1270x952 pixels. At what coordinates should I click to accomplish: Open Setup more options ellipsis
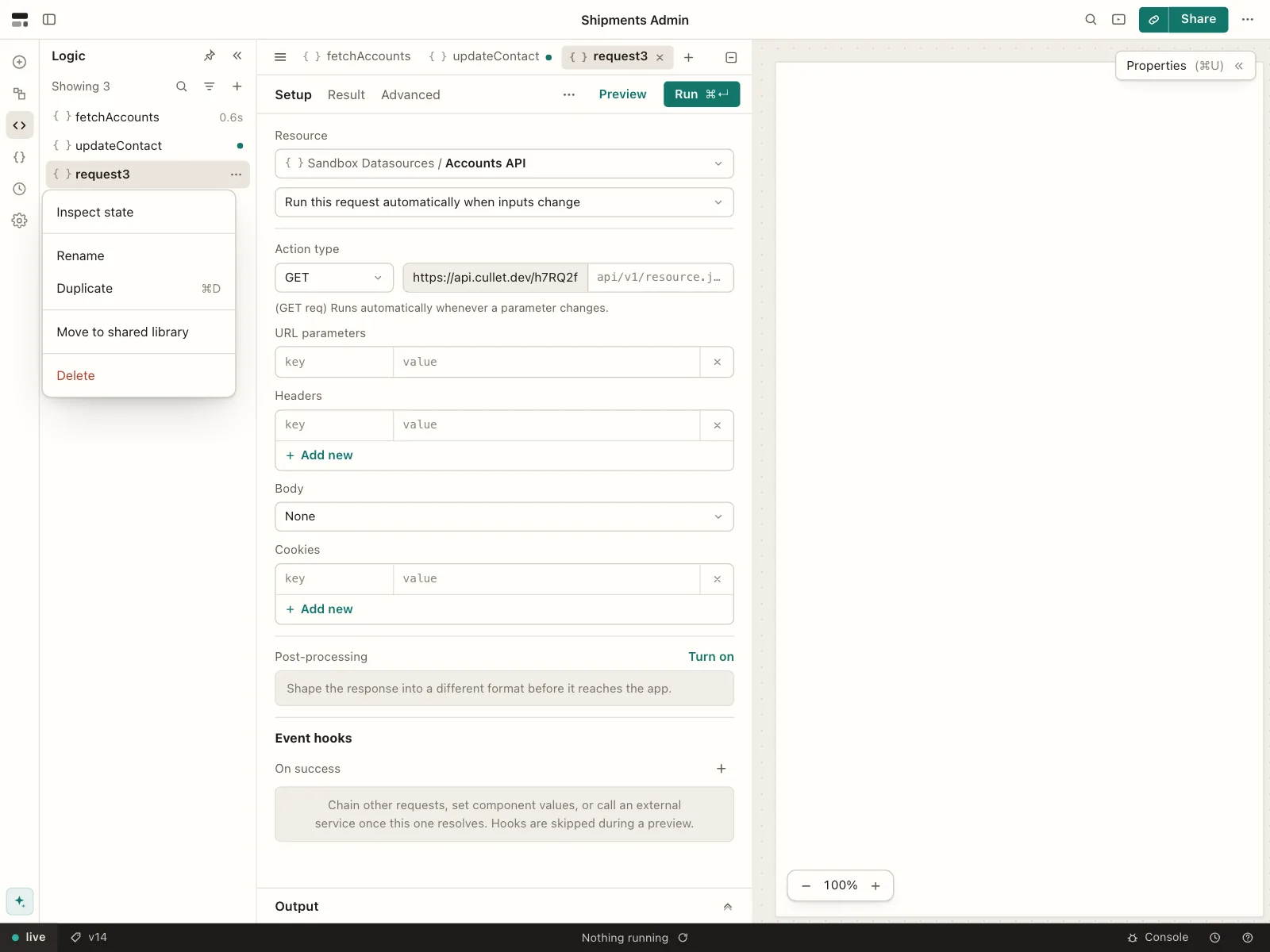point(569,94)
